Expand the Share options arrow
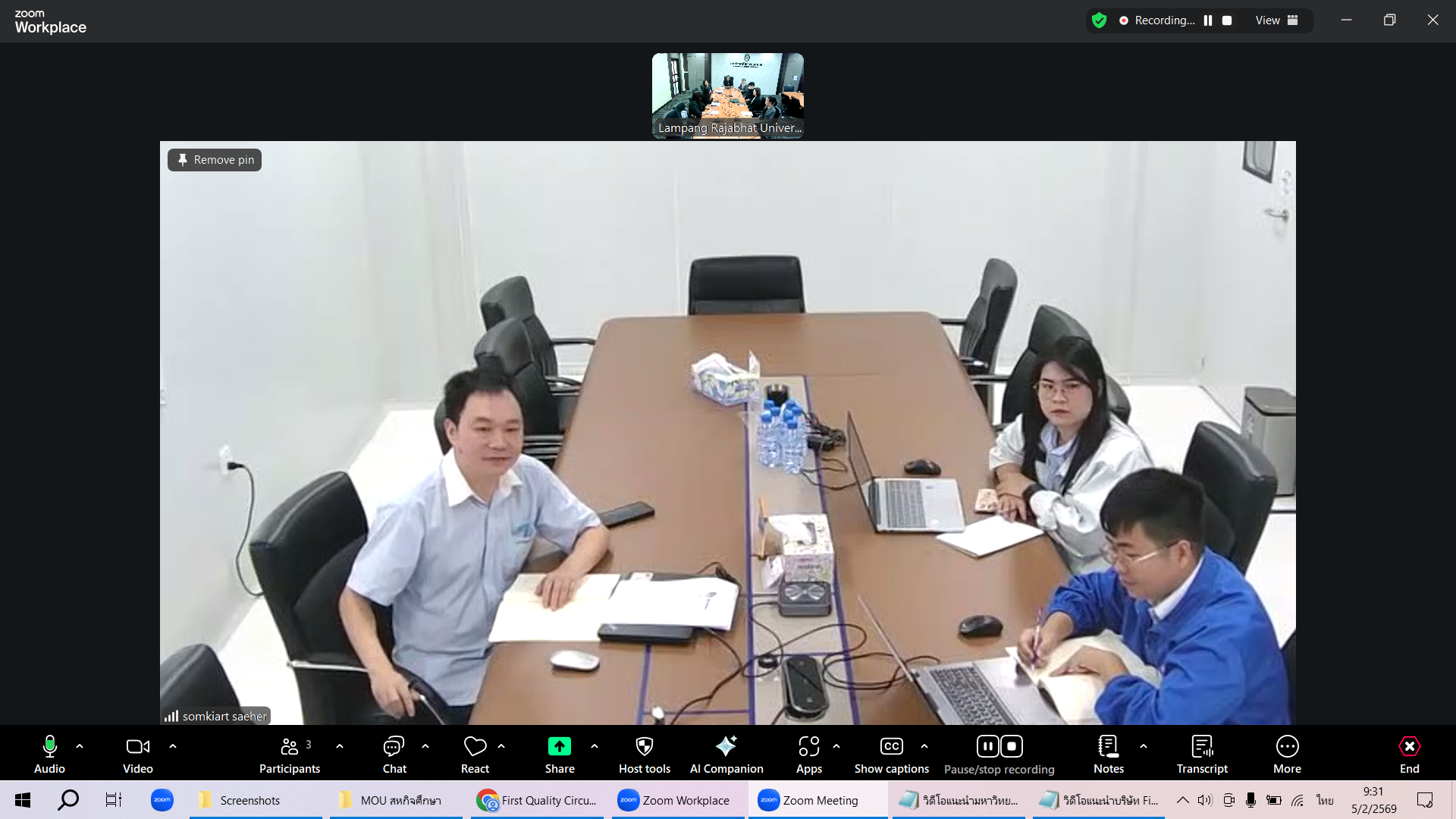This screenshot has width=1456, height=819. point(595,746)
